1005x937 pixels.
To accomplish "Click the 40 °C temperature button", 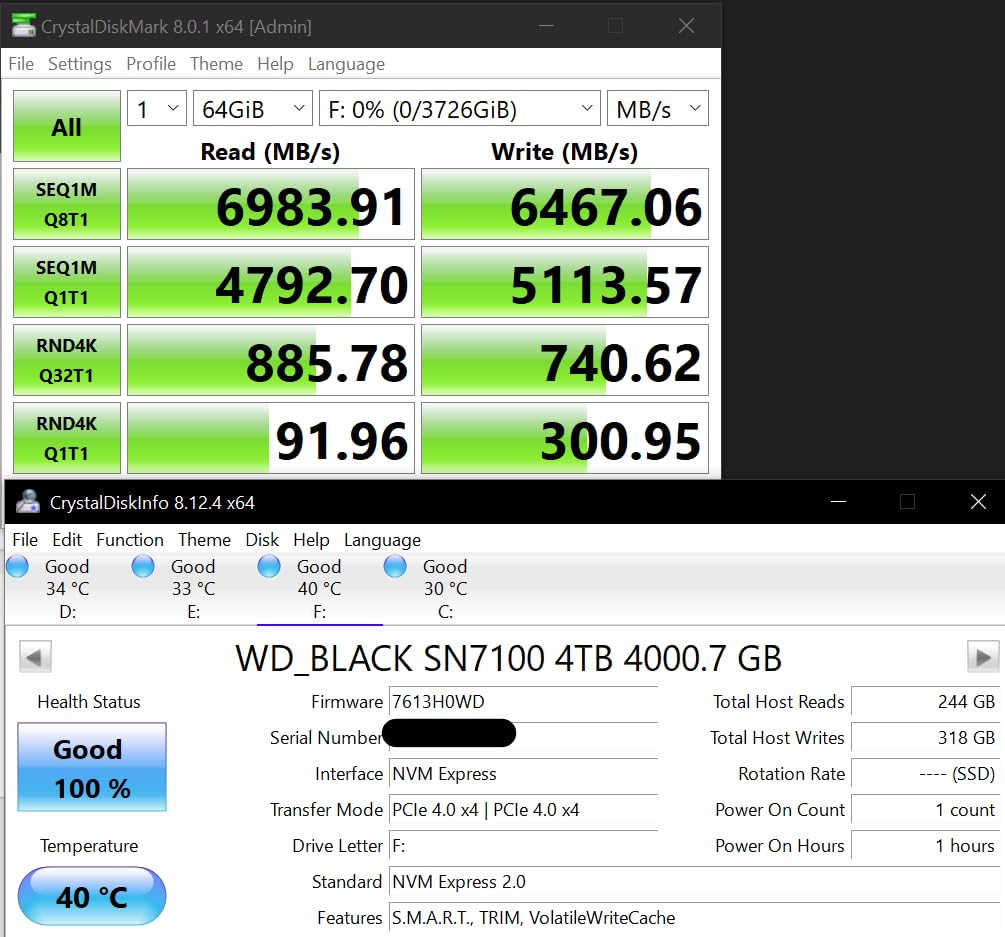I will pos(92,896).
